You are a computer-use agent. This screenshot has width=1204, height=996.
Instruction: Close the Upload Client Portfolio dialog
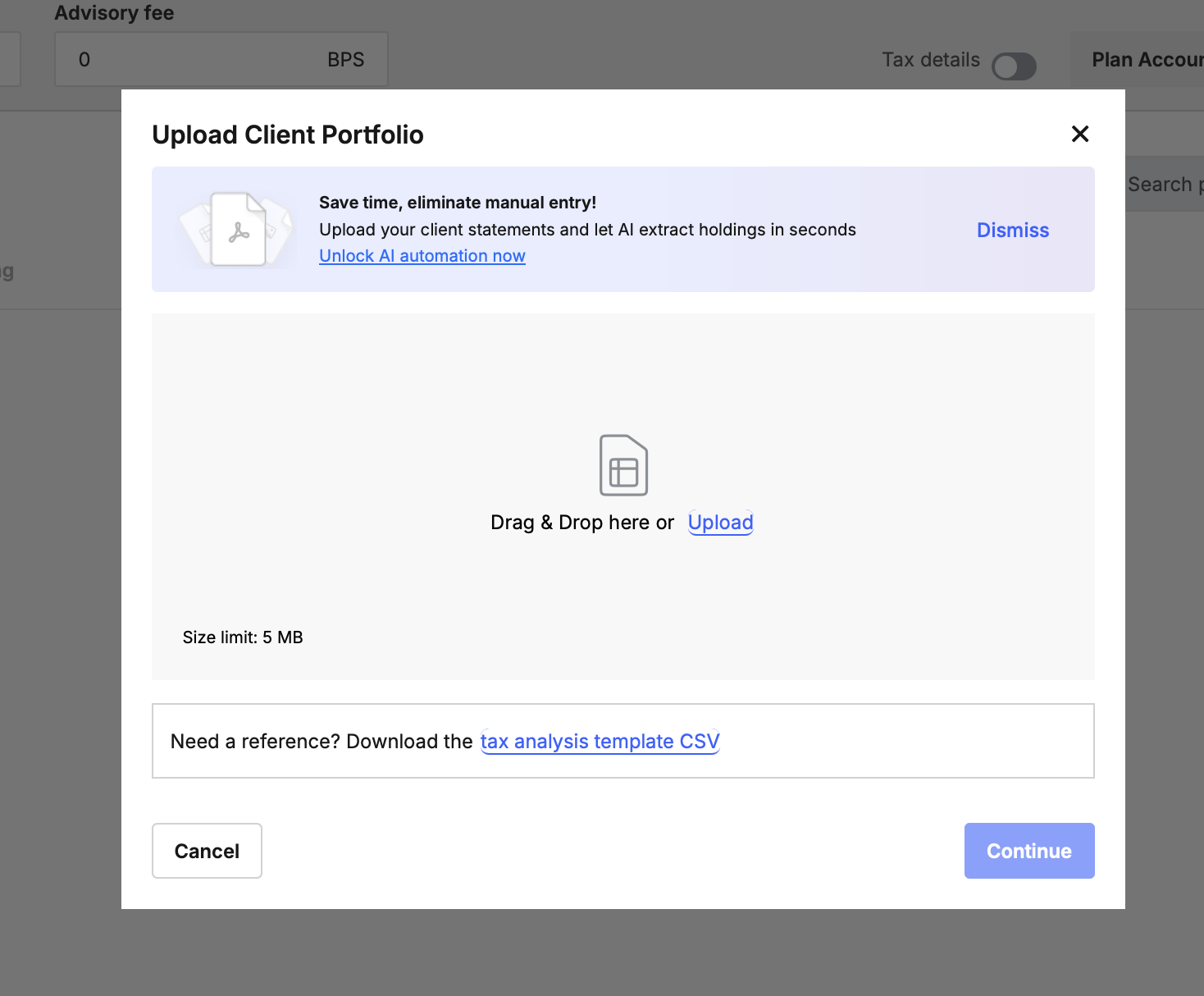pyautogui.click(x=1080, y=134)
